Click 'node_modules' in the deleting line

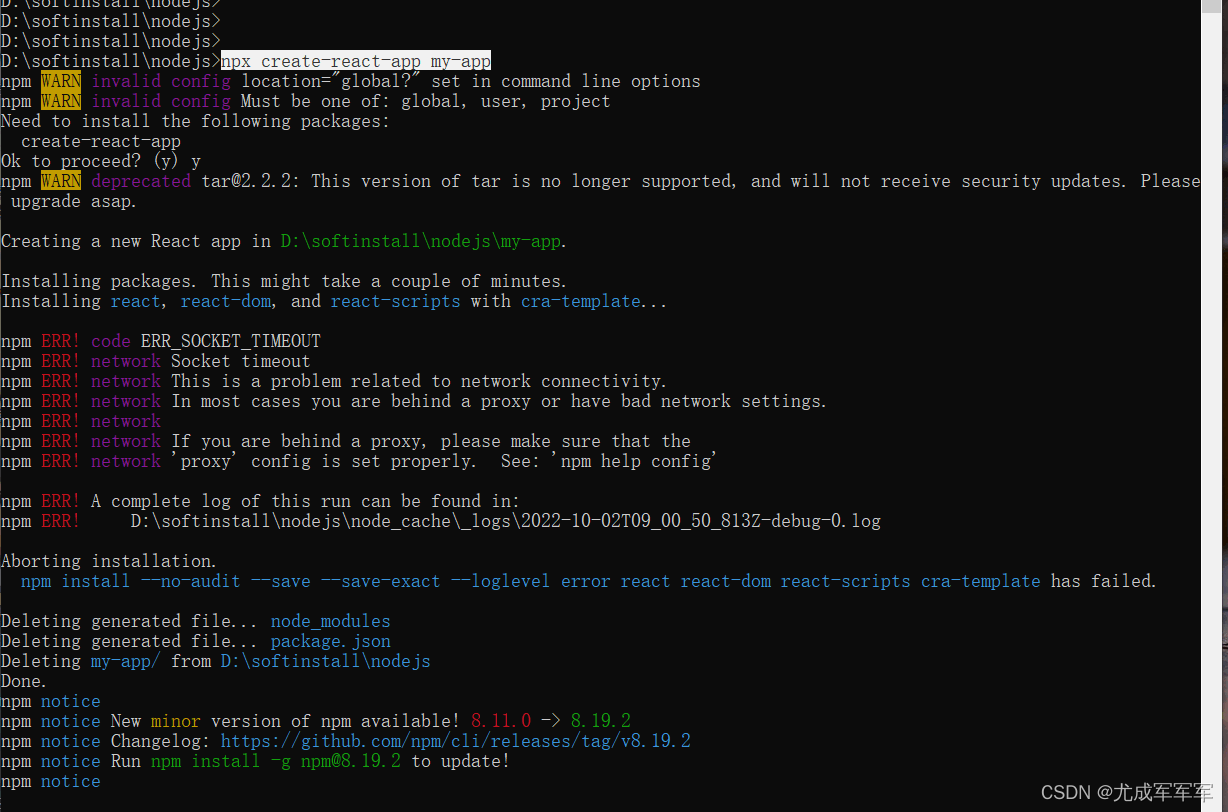(331, 621)
